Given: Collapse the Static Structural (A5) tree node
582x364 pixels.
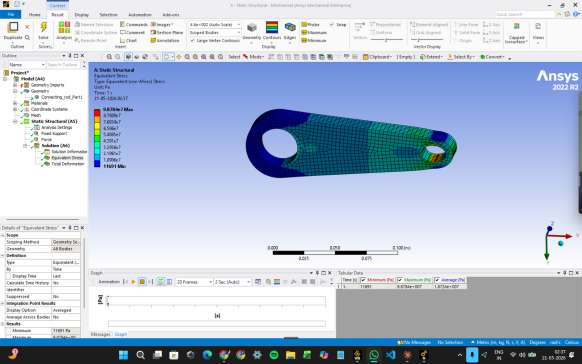Looking at the screenshot, I should click(15, 121).
